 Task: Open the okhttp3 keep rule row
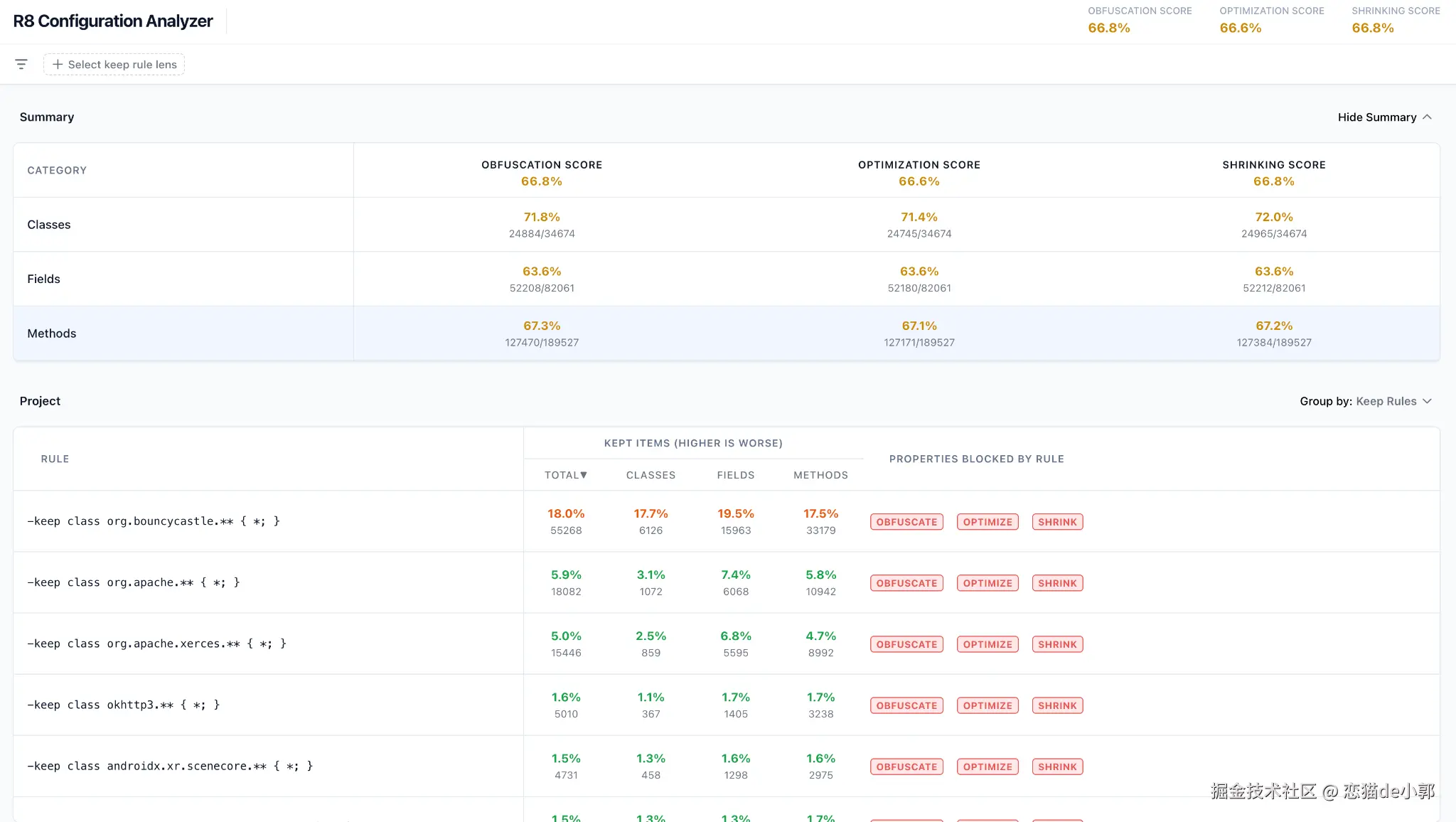pyautogui.click(x=727, y=705)
